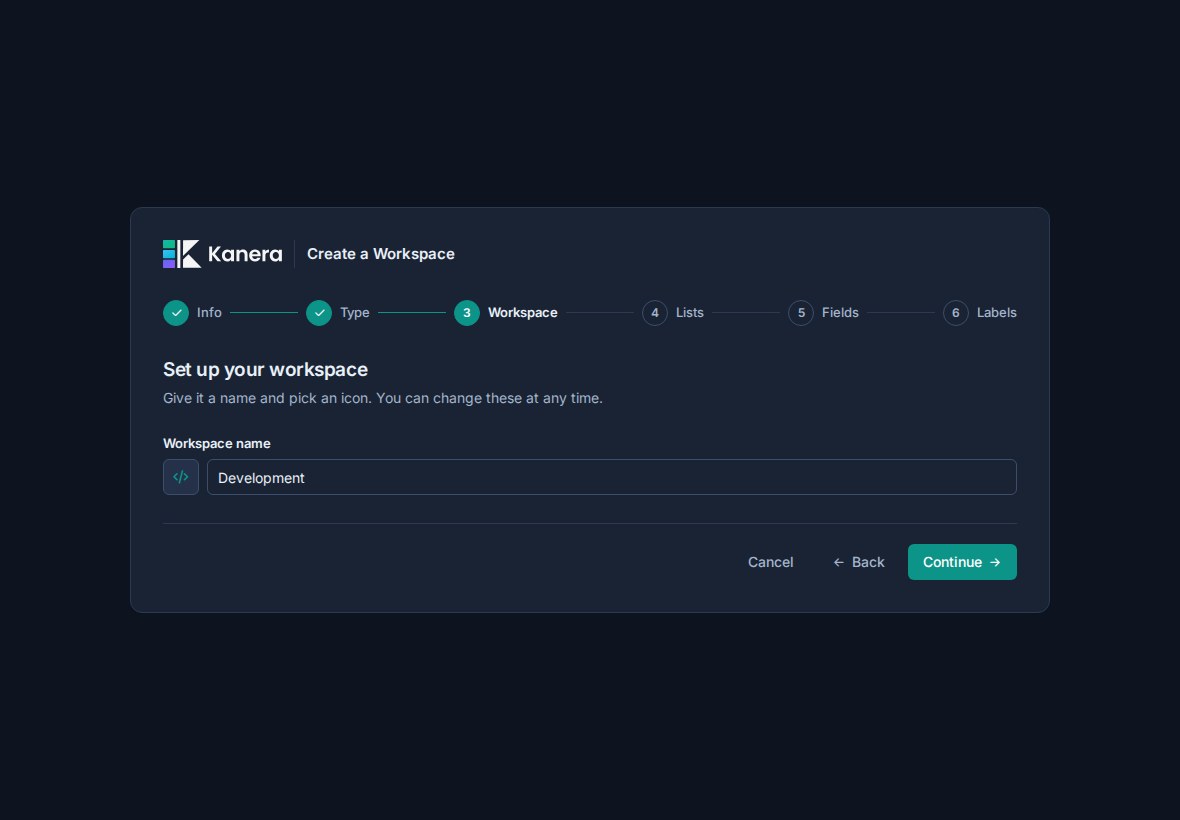
Task: Open the workspace icon picker button
Action: tap(181, 477)
